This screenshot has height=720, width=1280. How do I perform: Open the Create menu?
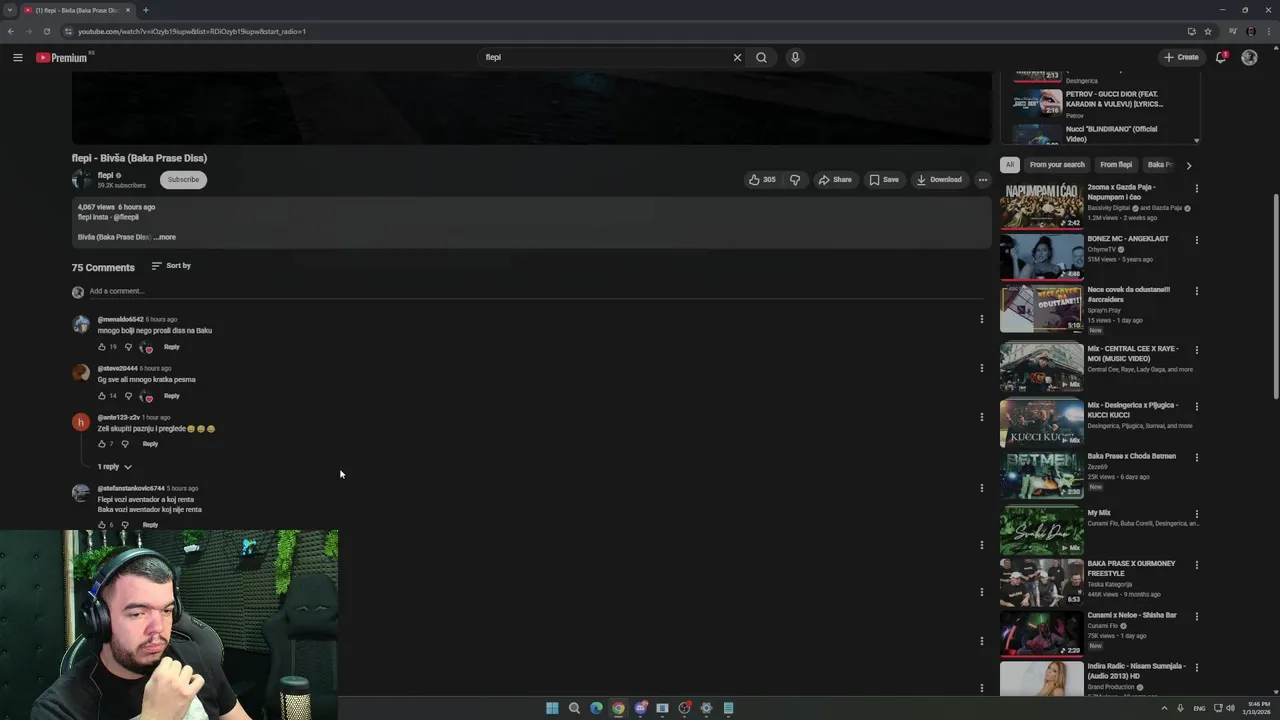[x=1181, y=57]
